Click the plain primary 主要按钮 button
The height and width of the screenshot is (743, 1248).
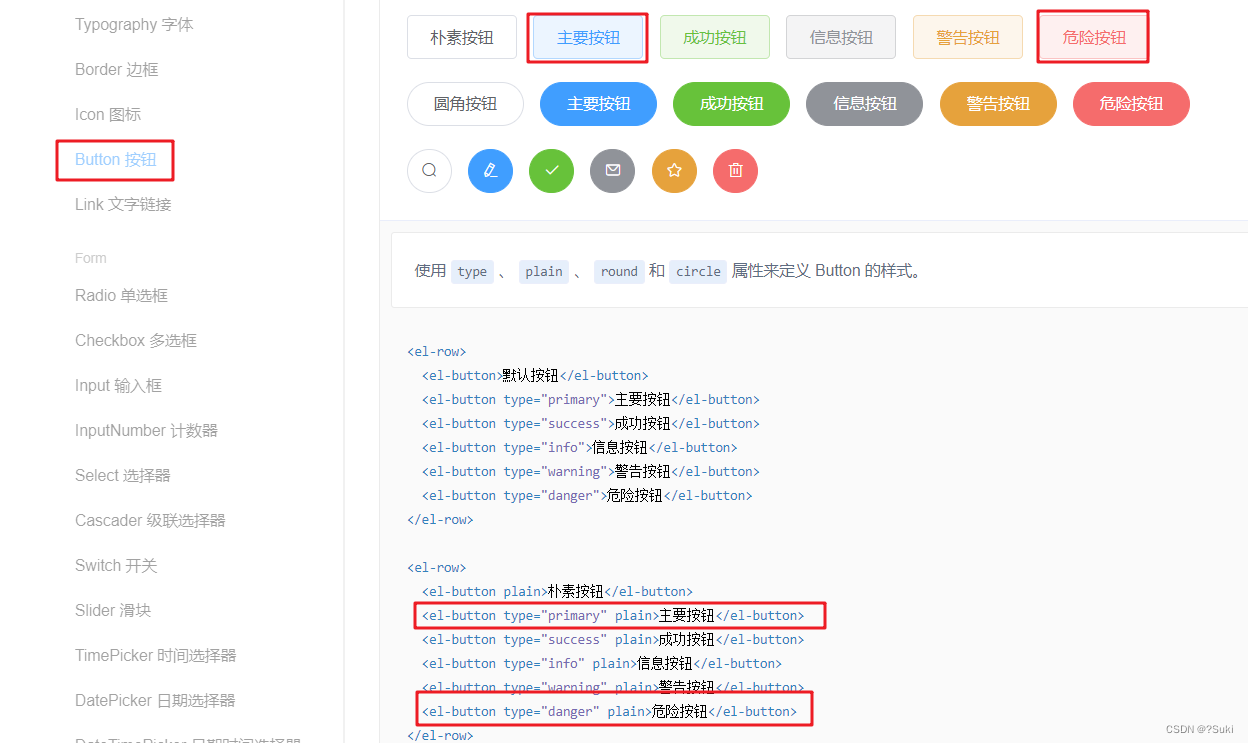pyautogui.click(x=588, y=37)
